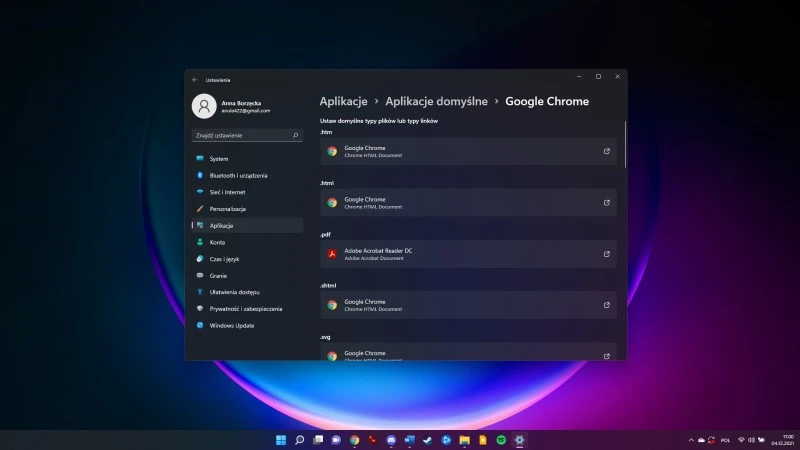Click OneDrive cloud tray icon
The height and width of the screenshot is (450, 800).
pyautogui.click(x=702, y=440)
